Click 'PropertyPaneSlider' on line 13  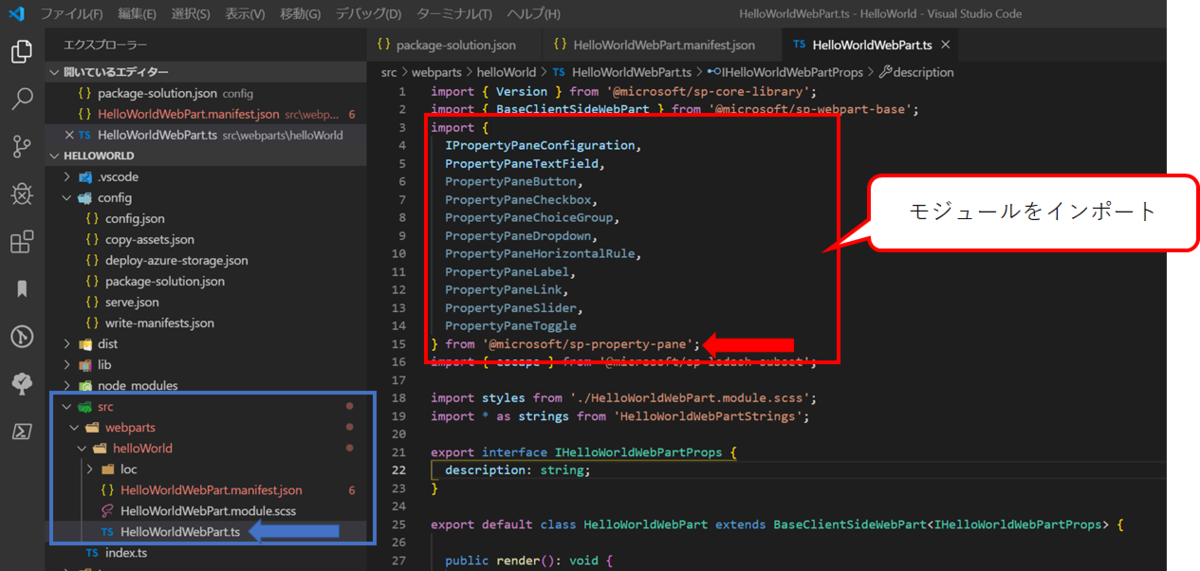pyautogui.click(x=511, y=308)
